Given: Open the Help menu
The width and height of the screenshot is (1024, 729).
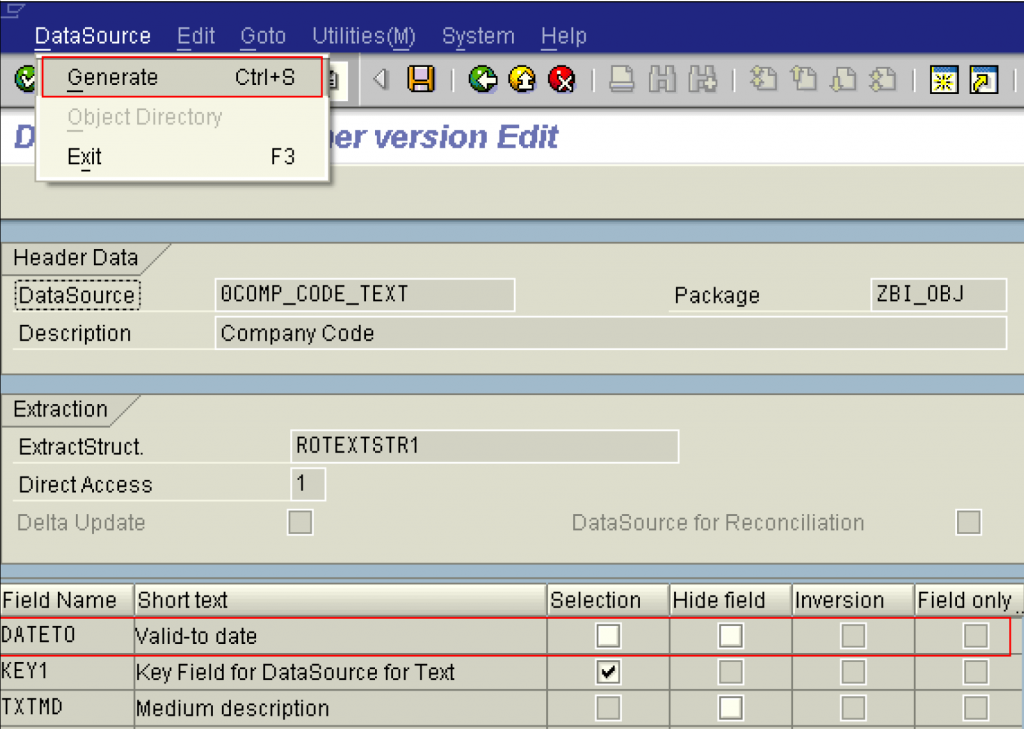Looking at the screenshot, I should coord(564,36).
